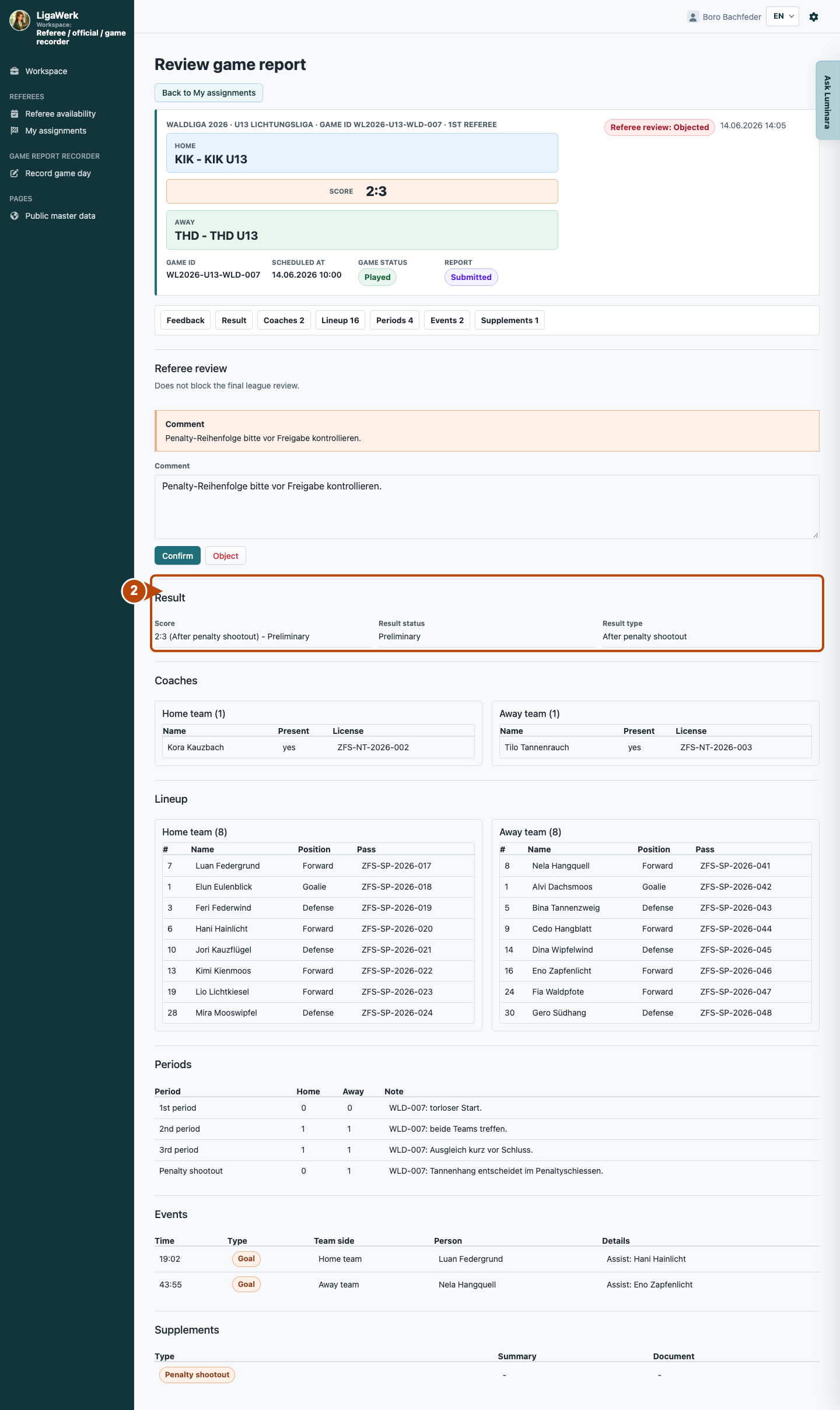This screenshot has width=840, height=1410.
Task: Click the 2:3 score value
Action: pyautogui.click(x=376, y=191)
